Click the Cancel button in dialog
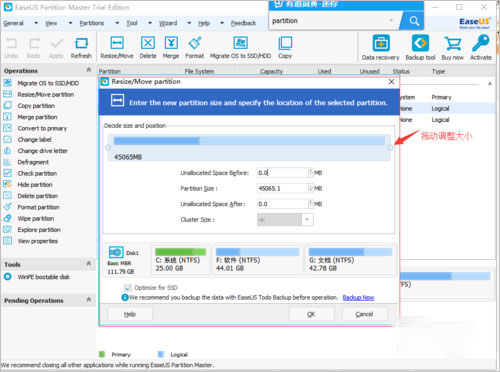 tap(365, 314)
